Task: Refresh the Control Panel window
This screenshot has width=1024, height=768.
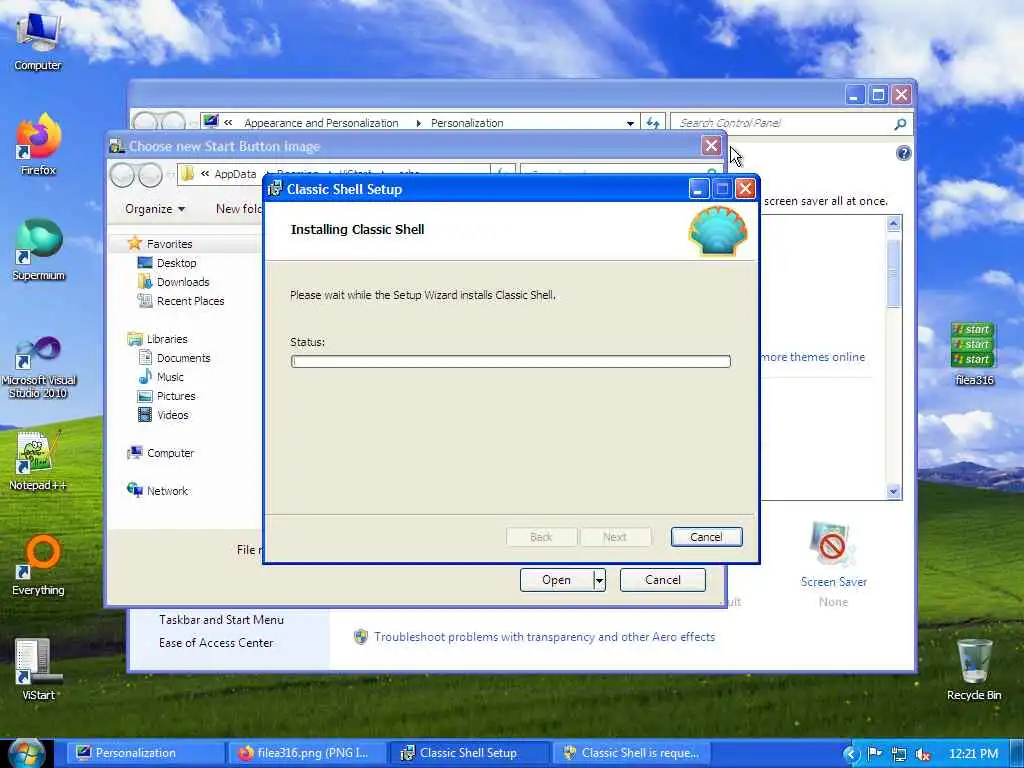Action: tap(652, 123)
